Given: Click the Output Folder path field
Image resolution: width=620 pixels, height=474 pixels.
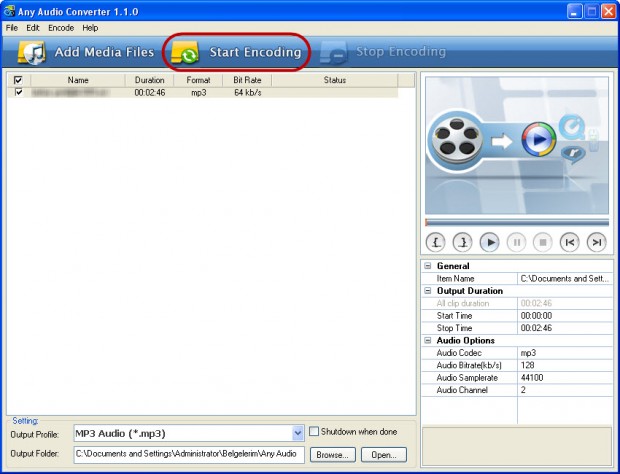Looking at the screenshot, I should point(189,454).
